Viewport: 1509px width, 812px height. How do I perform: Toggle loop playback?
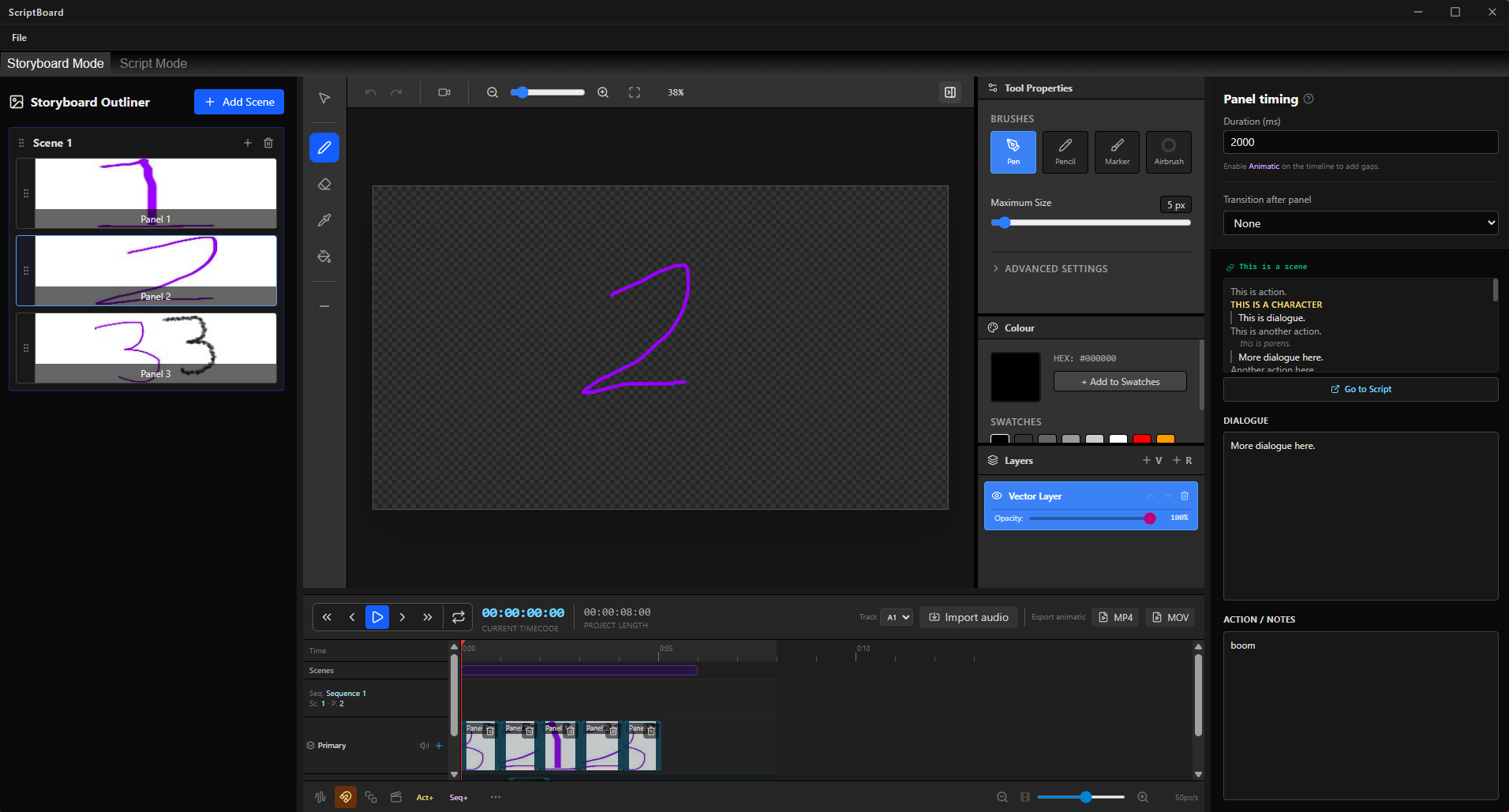click(459, 617)
